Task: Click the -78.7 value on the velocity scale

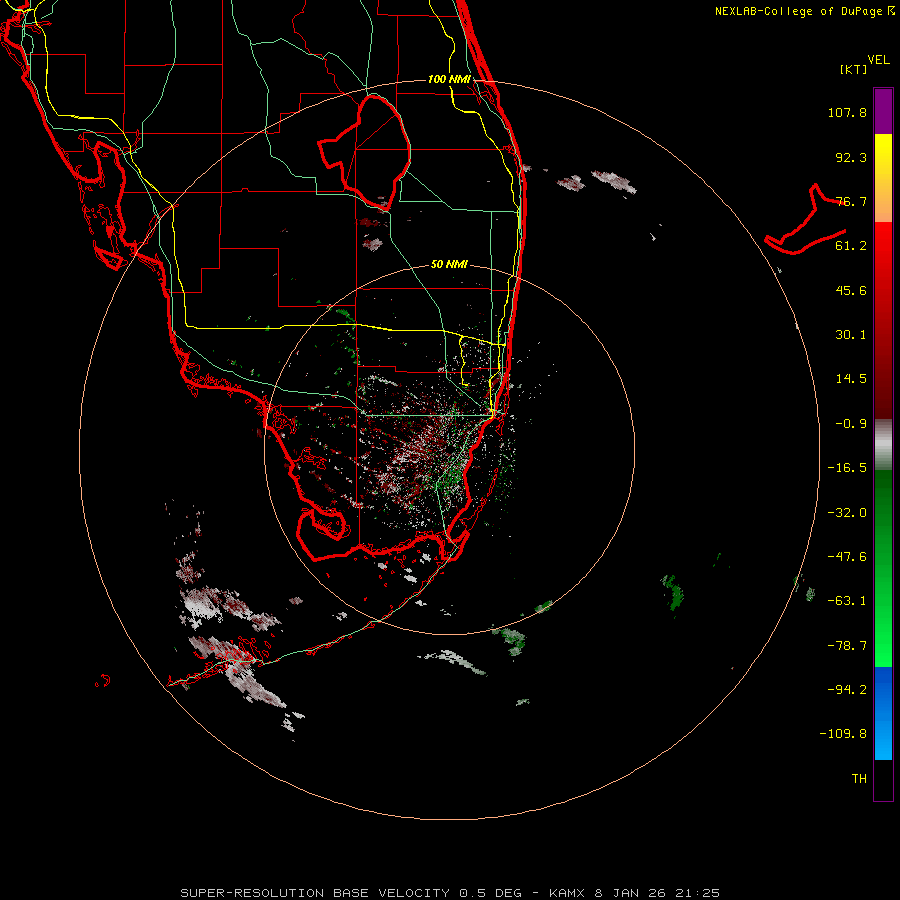Action: pyautogui.click(x=847, y=646)
